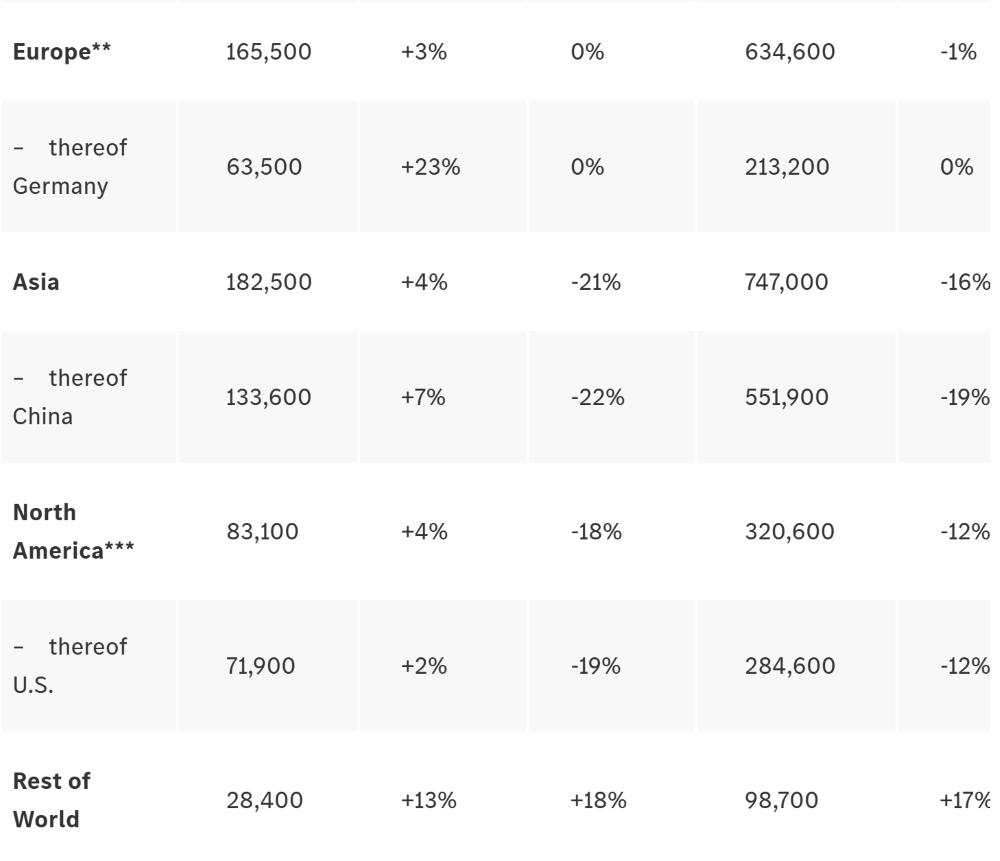Click the 28,400 Rest of World value
This screenshot has height=861, width=1000.
coord(262,800)
